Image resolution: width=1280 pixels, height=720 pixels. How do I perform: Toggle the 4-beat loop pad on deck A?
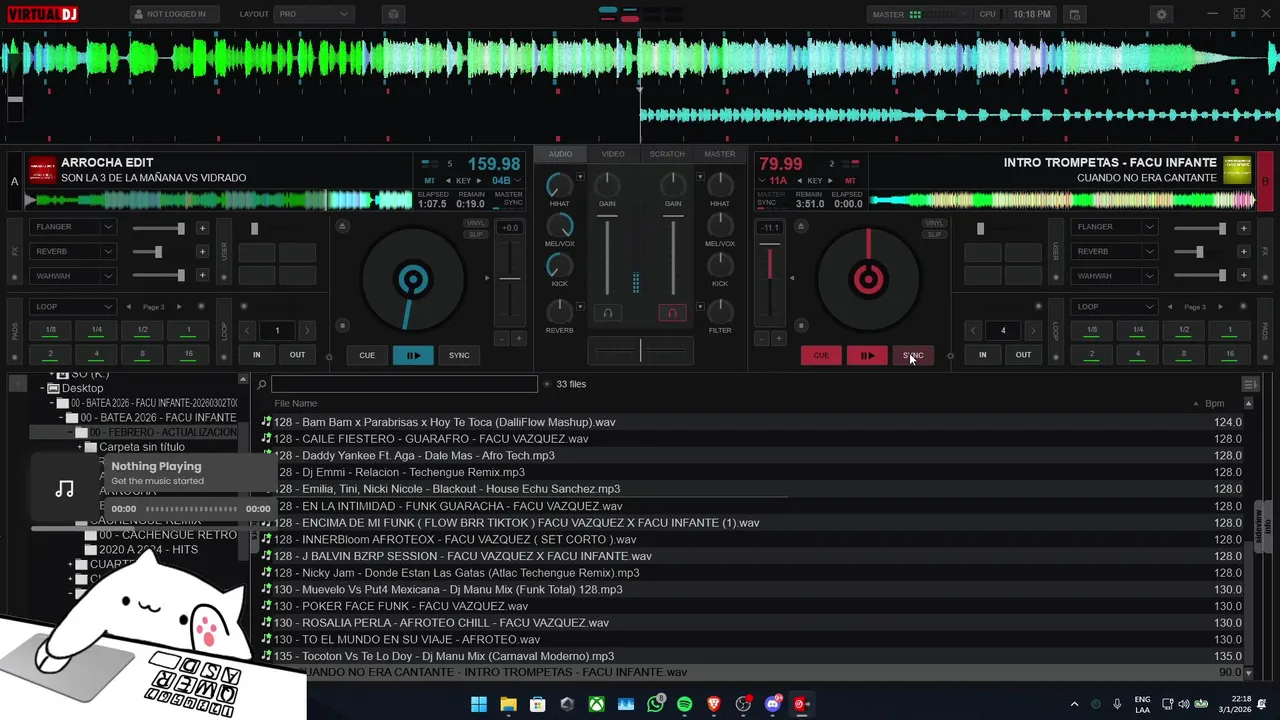point(97,354)
